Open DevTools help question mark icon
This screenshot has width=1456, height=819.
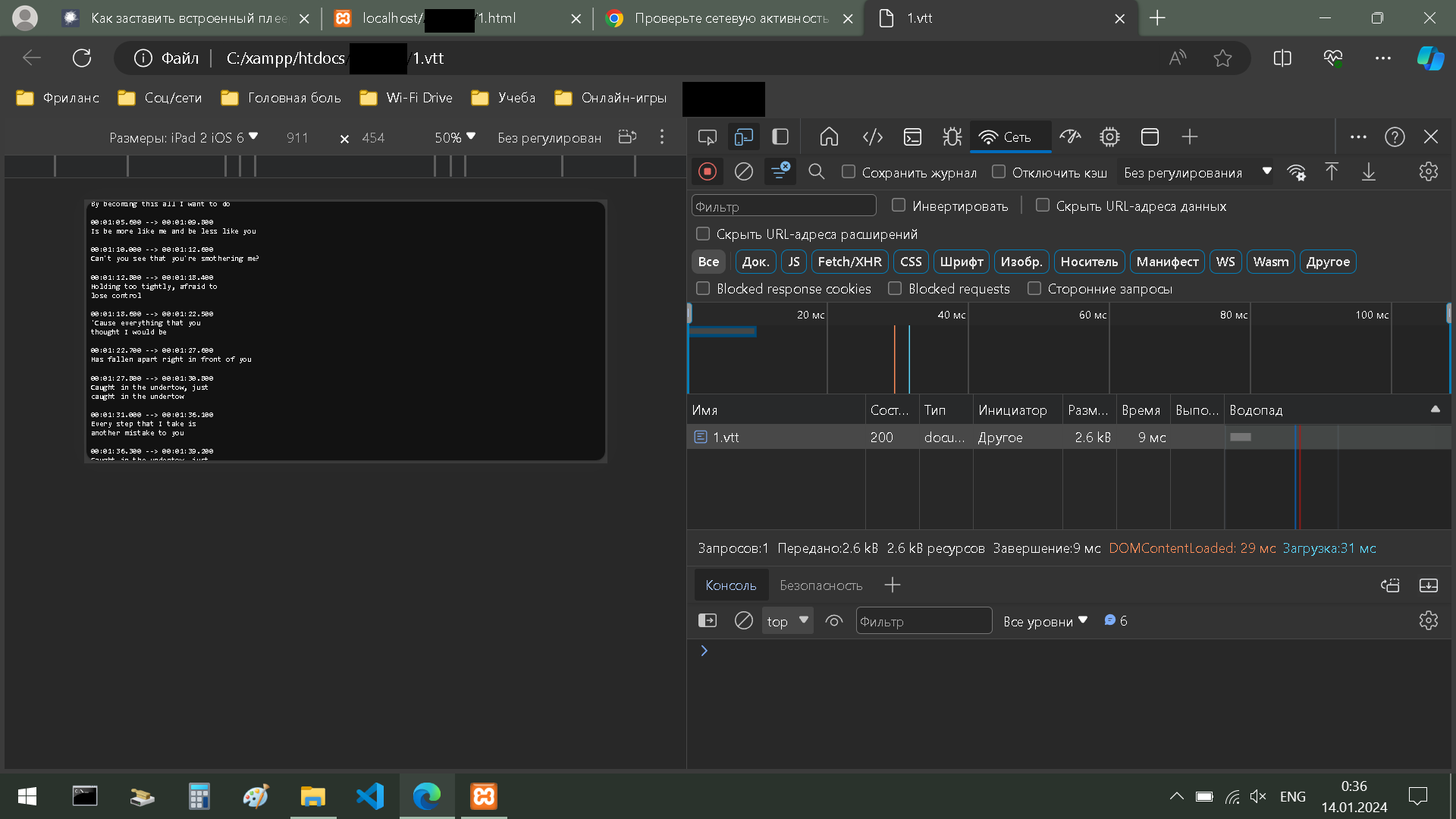click(x=1395, y=137)
